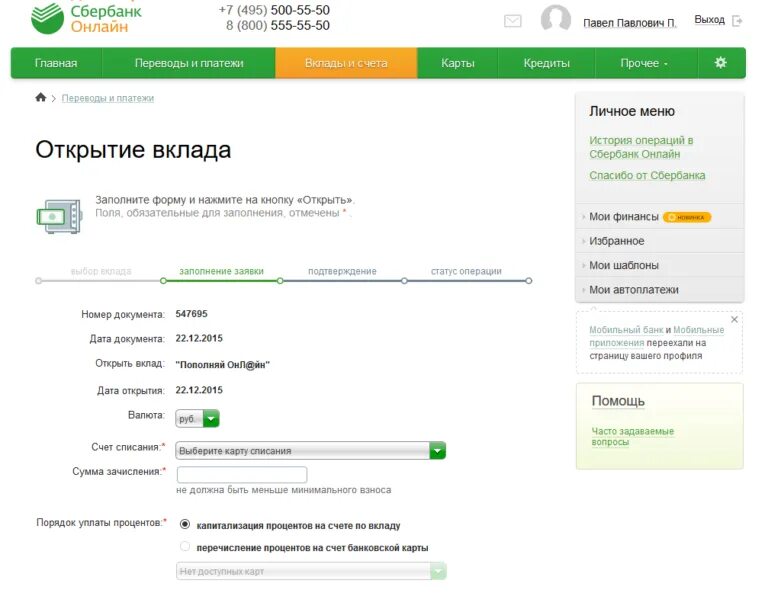Viewport: 768px width, 593px height.
Task: Click document number 547695
Action: click(x=192, y=313)
